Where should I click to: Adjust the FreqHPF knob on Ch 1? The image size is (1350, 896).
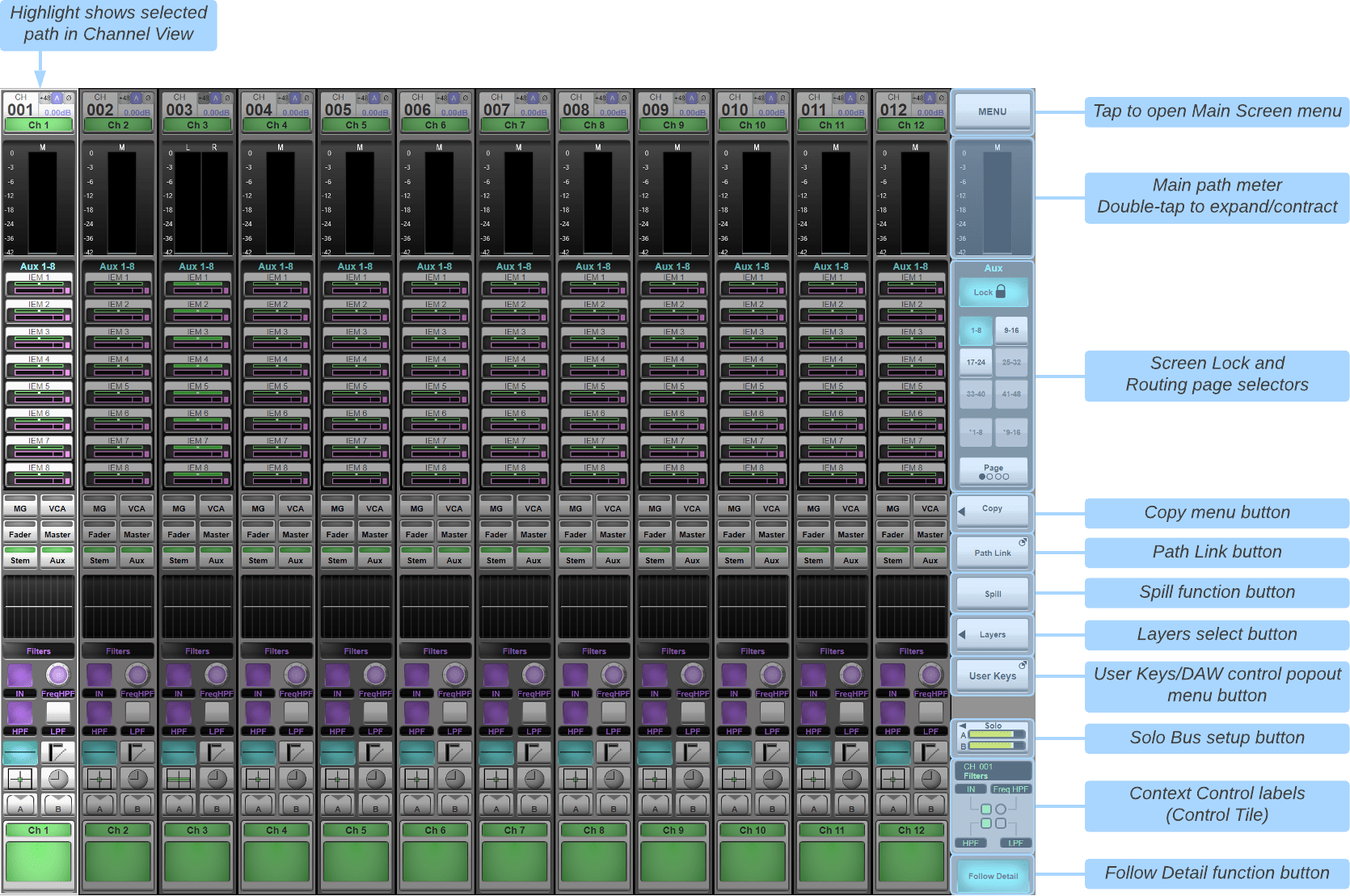57,674
